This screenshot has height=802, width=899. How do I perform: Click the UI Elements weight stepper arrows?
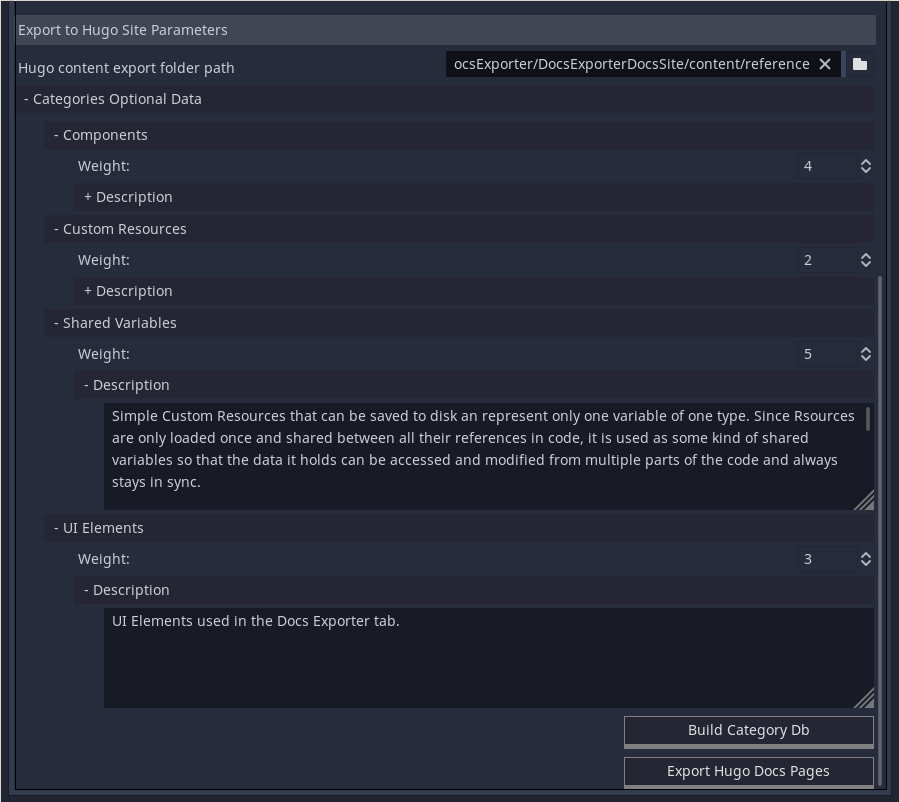coord(866,559)
